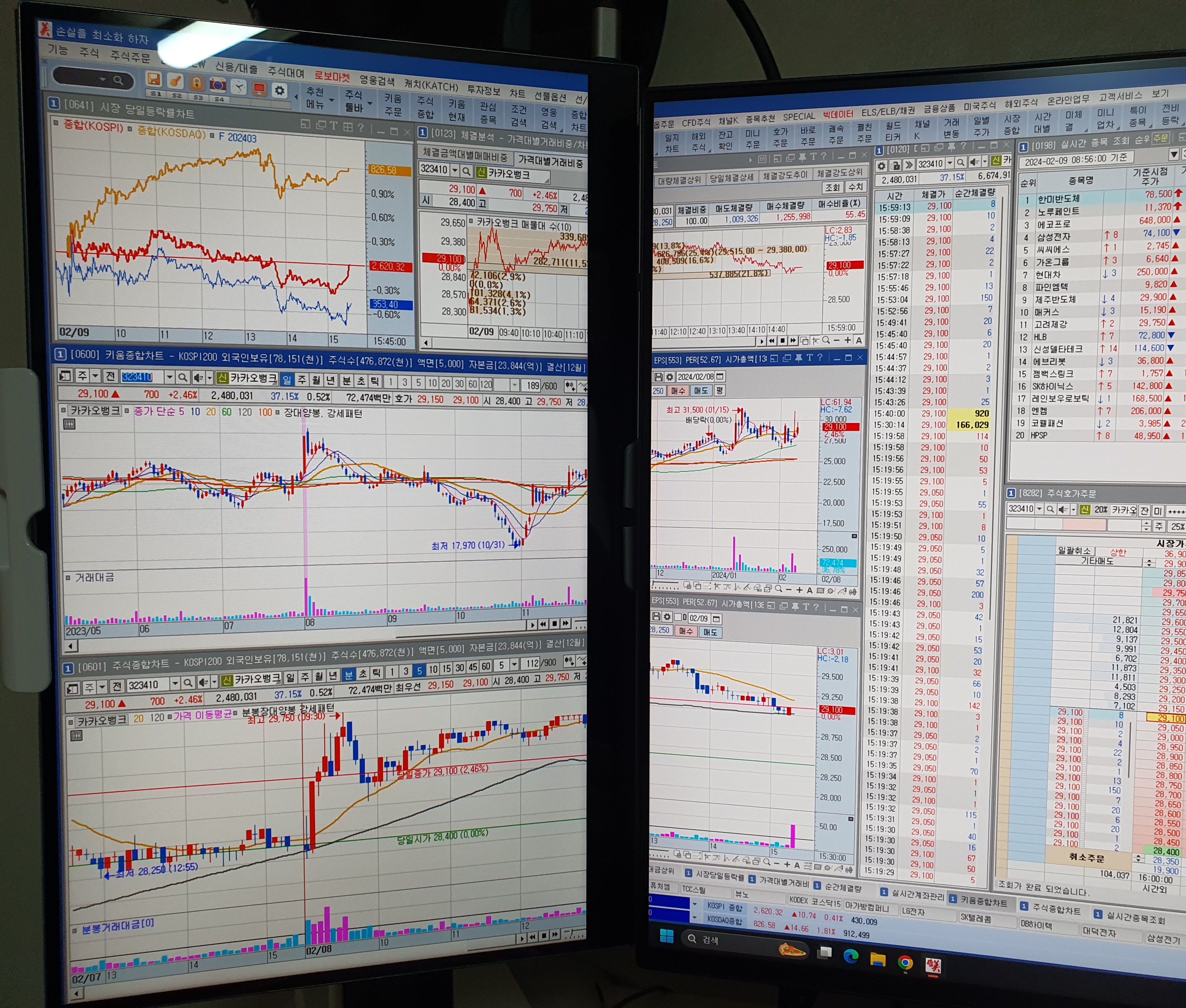Click the red monitor icon in top toolbar

point(259,89)
